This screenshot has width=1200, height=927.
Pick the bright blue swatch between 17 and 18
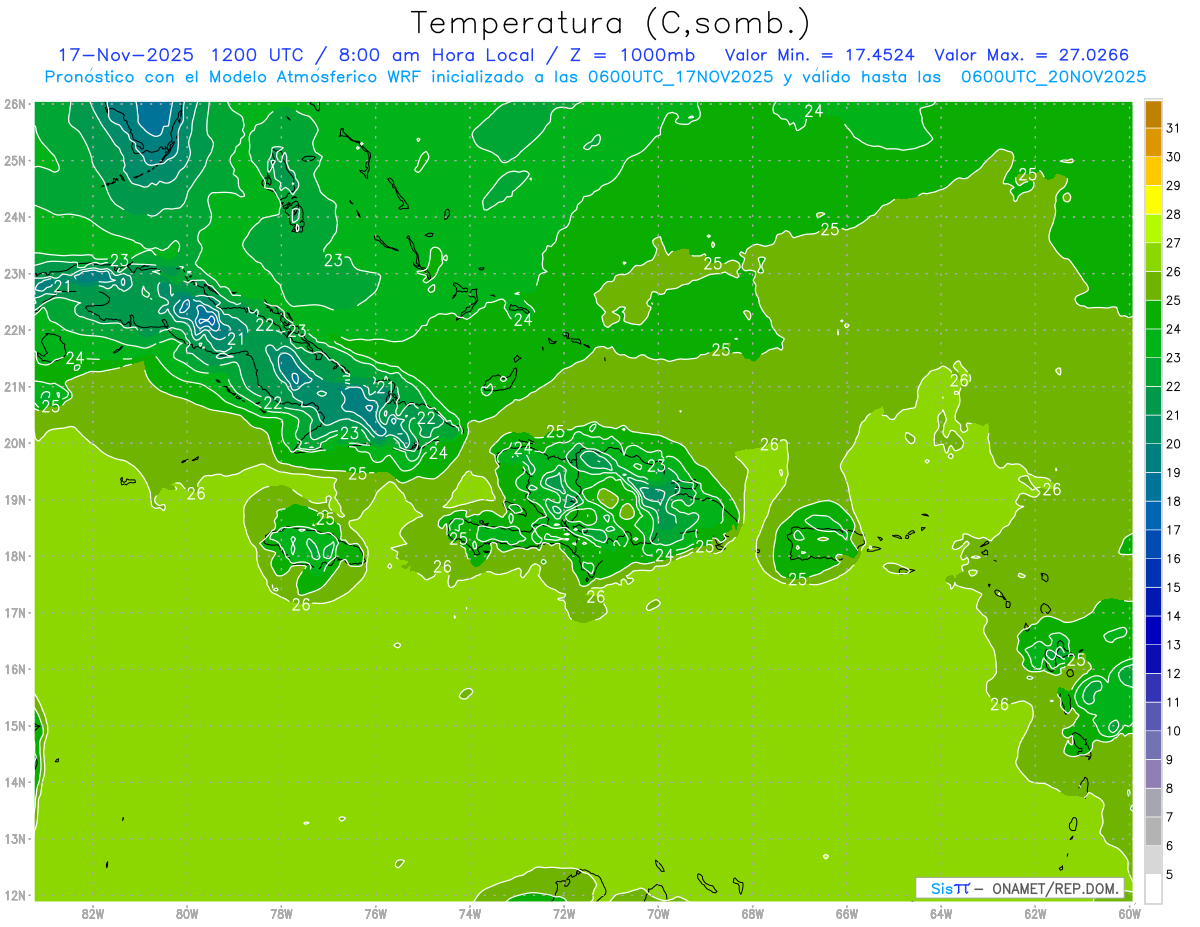coord(1153,515)
